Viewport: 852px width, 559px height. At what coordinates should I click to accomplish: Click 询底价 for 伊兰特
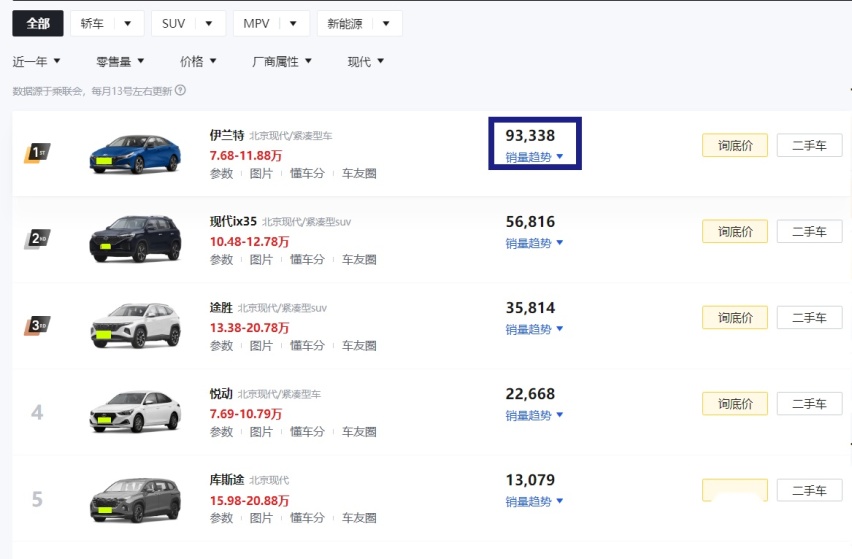coord(735,146)
